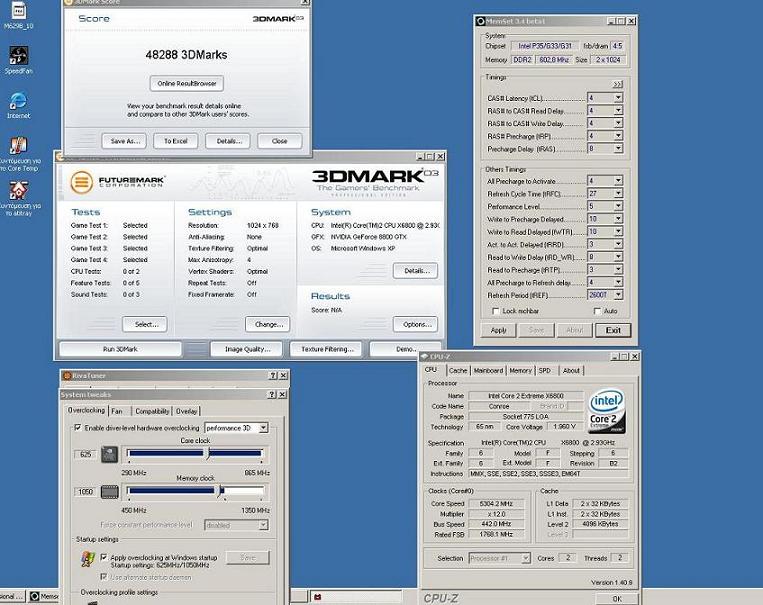Open the Refresh Cycle Time (tRFC) dropdown
Image resolution: width=763 pixels, height=605 pixels.
click(618, 193)
